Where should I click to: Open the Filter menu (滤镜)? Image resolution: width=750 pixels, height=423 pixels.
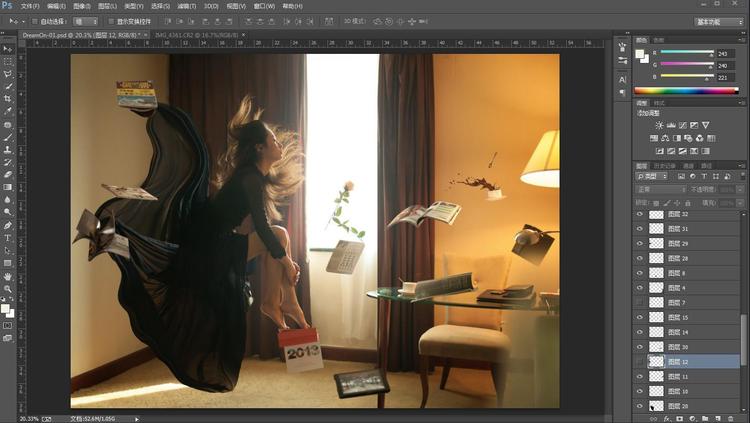(x=184, y=6)
